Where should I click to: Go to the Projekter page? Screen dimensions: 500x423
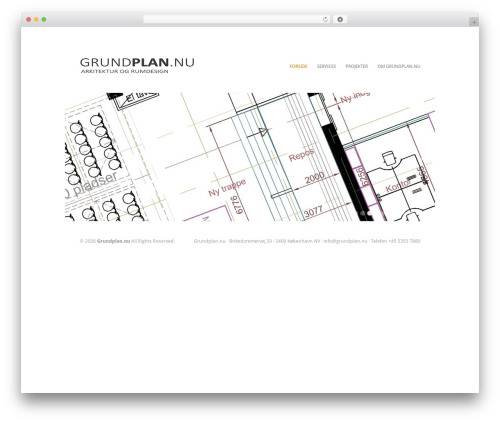(x=357, y=66)
